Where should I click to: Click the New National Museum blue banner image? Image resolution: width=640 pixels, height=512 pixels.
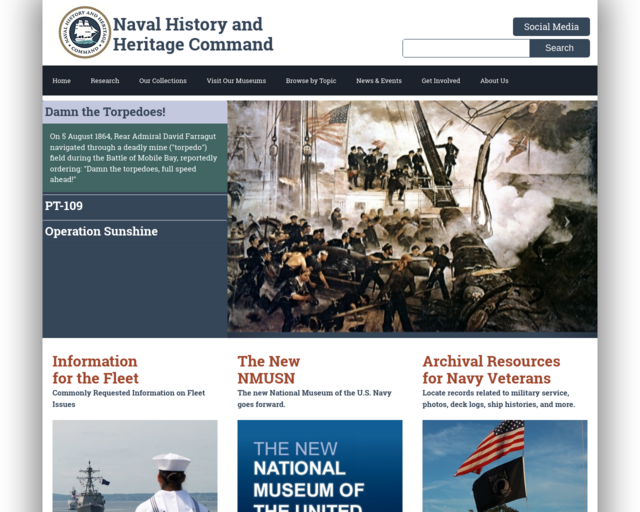pos(320,466)
